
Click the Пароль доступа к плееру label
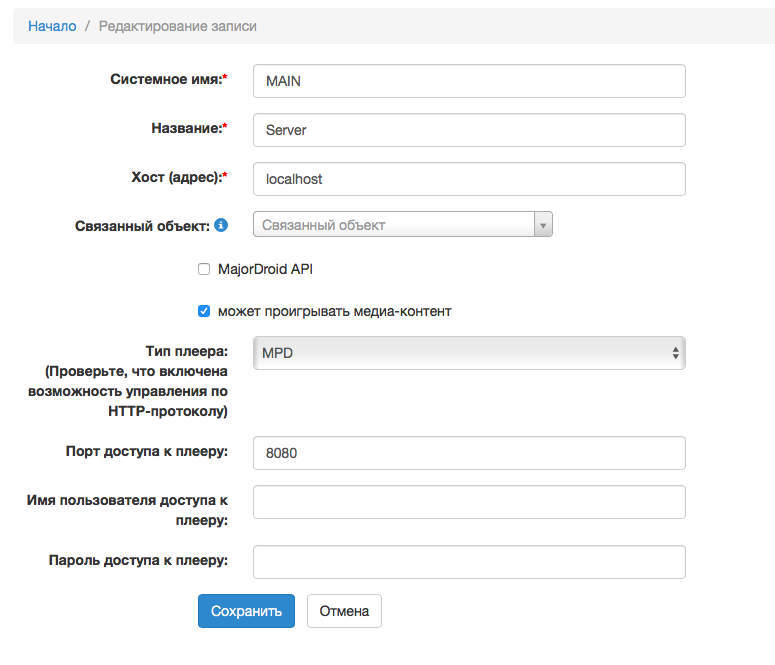tap(138, 560)
